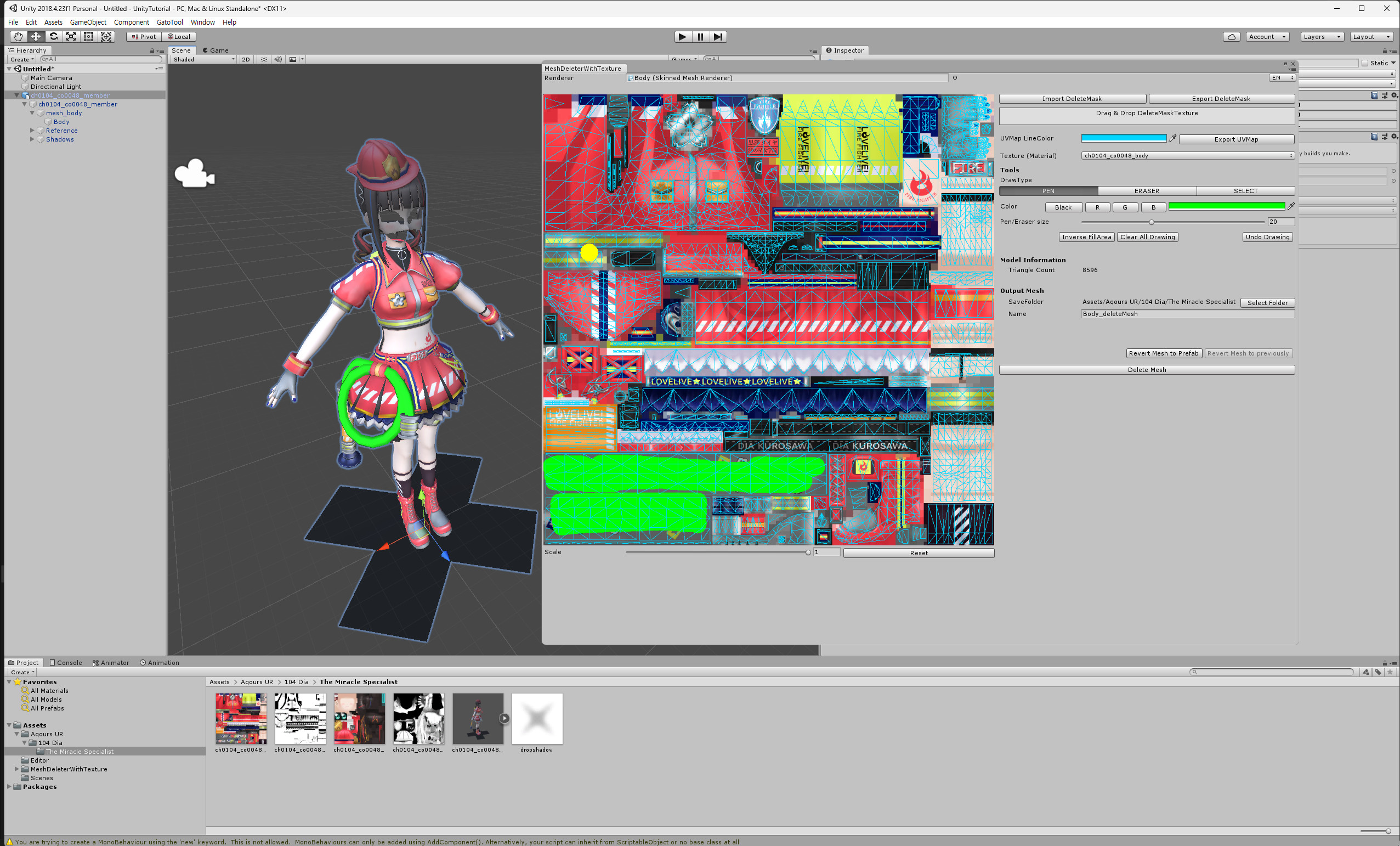Screen dimensions: 1400x846
Task: Switch Pivot mode to Center
Action: pos(144,36)
